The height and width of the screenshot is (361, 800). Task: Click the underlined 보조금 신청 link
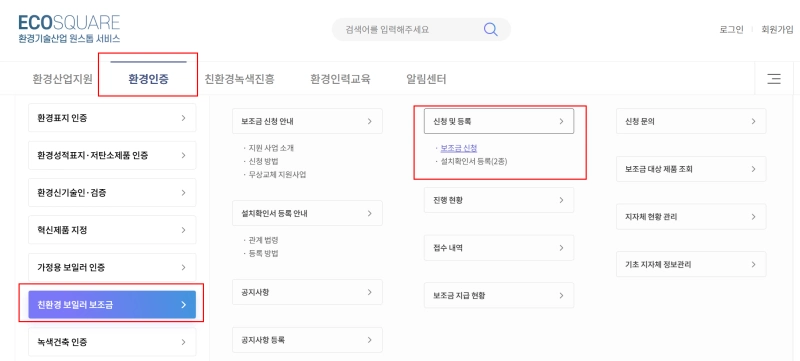coord(459,148)
